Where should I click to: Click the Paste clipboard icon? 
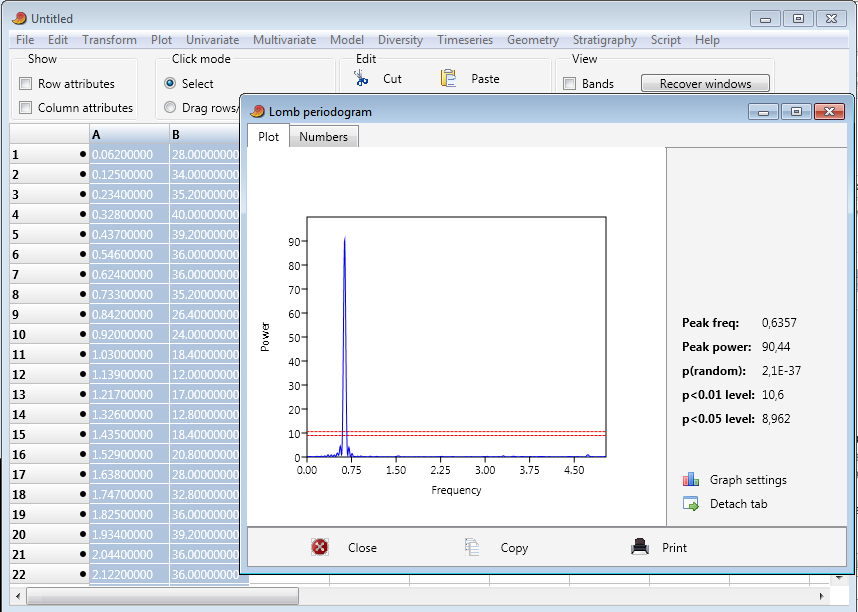pos(448,78)
